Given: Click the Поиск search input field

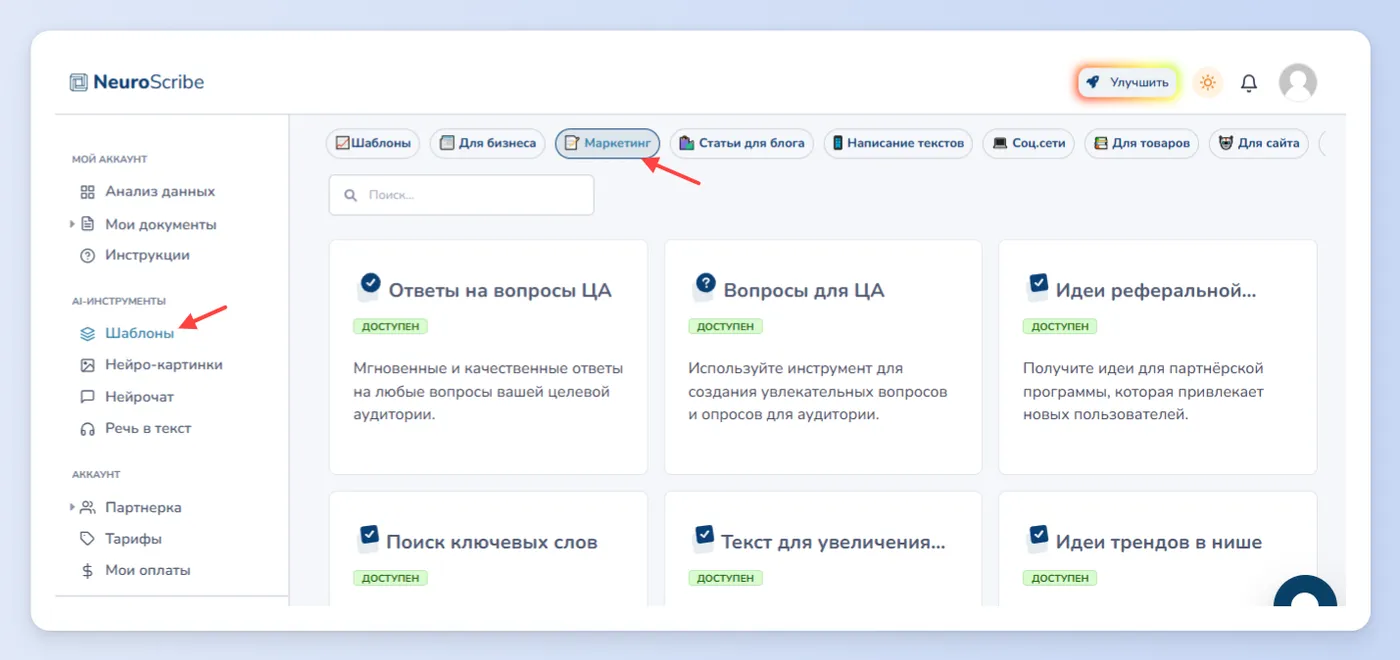Looking at the screenshot, I should pyautogui.click(x=461, y=195).
